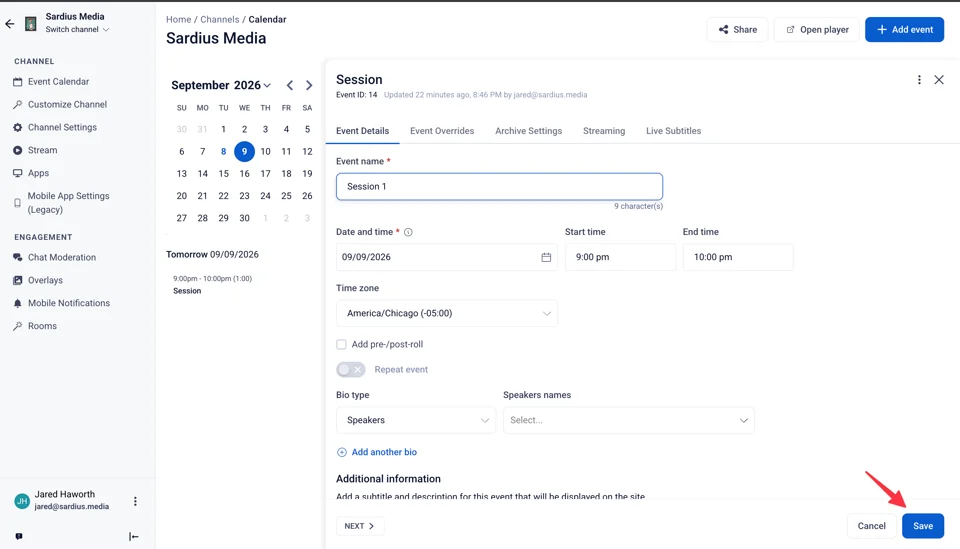
Task: Click the Start time field
Action: click(620, 257)
